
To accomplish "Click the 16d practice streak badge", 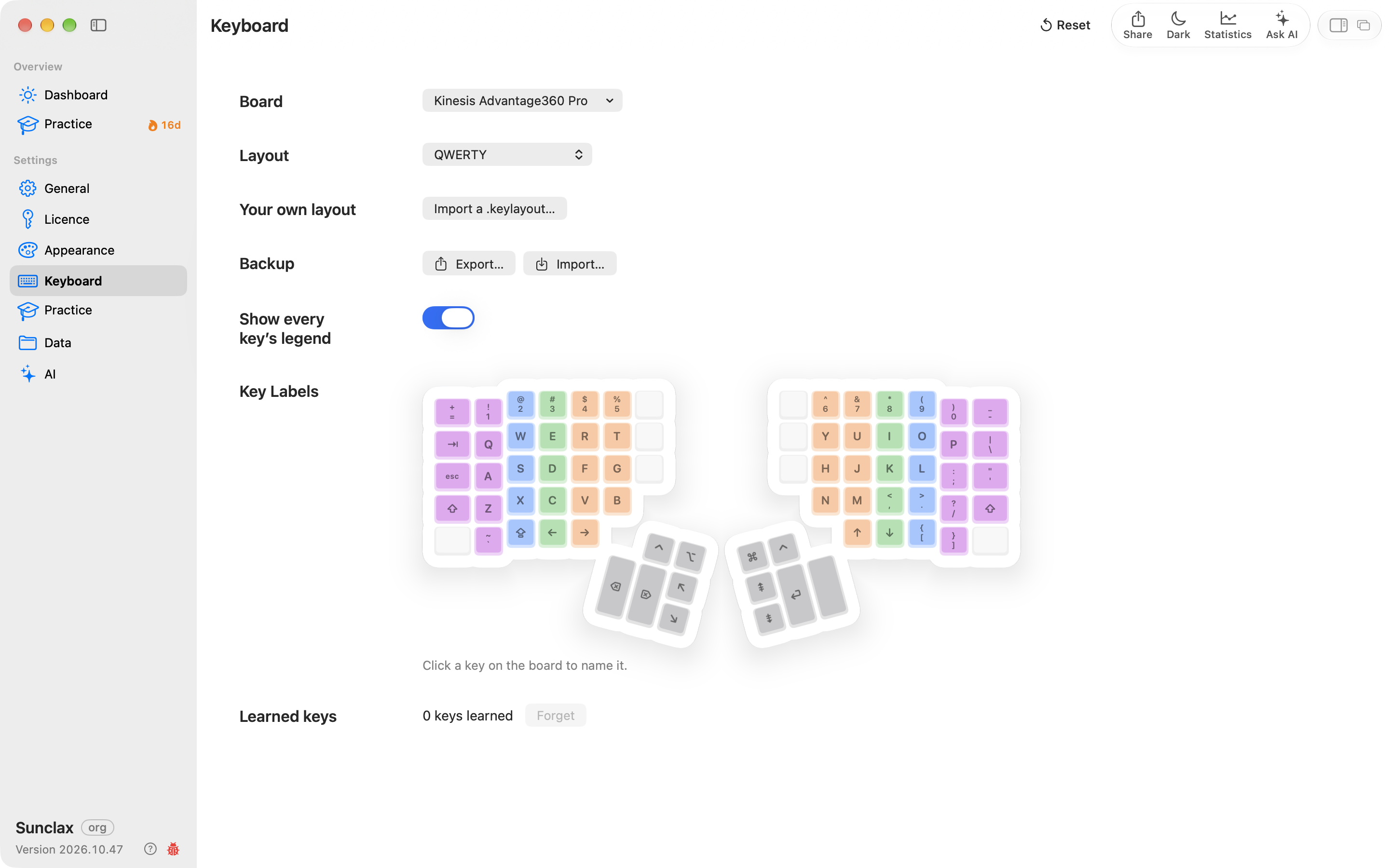I will (x=164, y=125).
